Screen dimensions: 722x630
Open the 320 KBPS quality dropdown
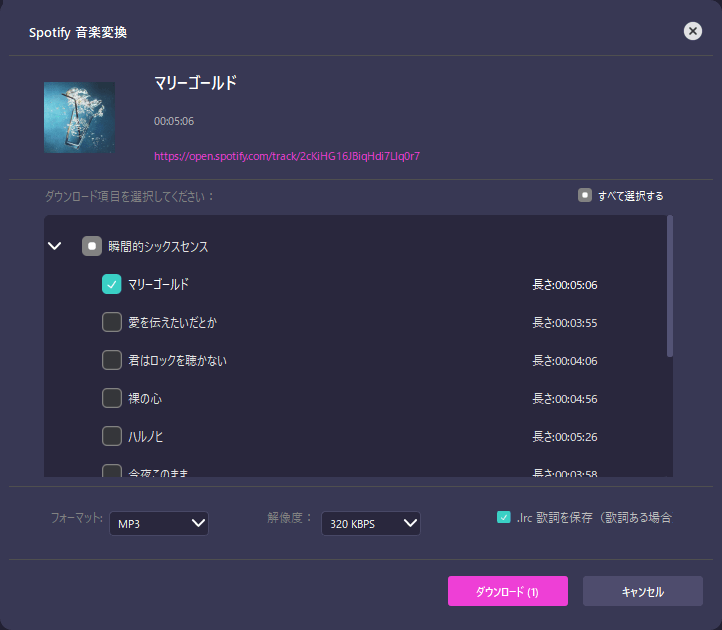pyautogui.click(x=370, y=524)
